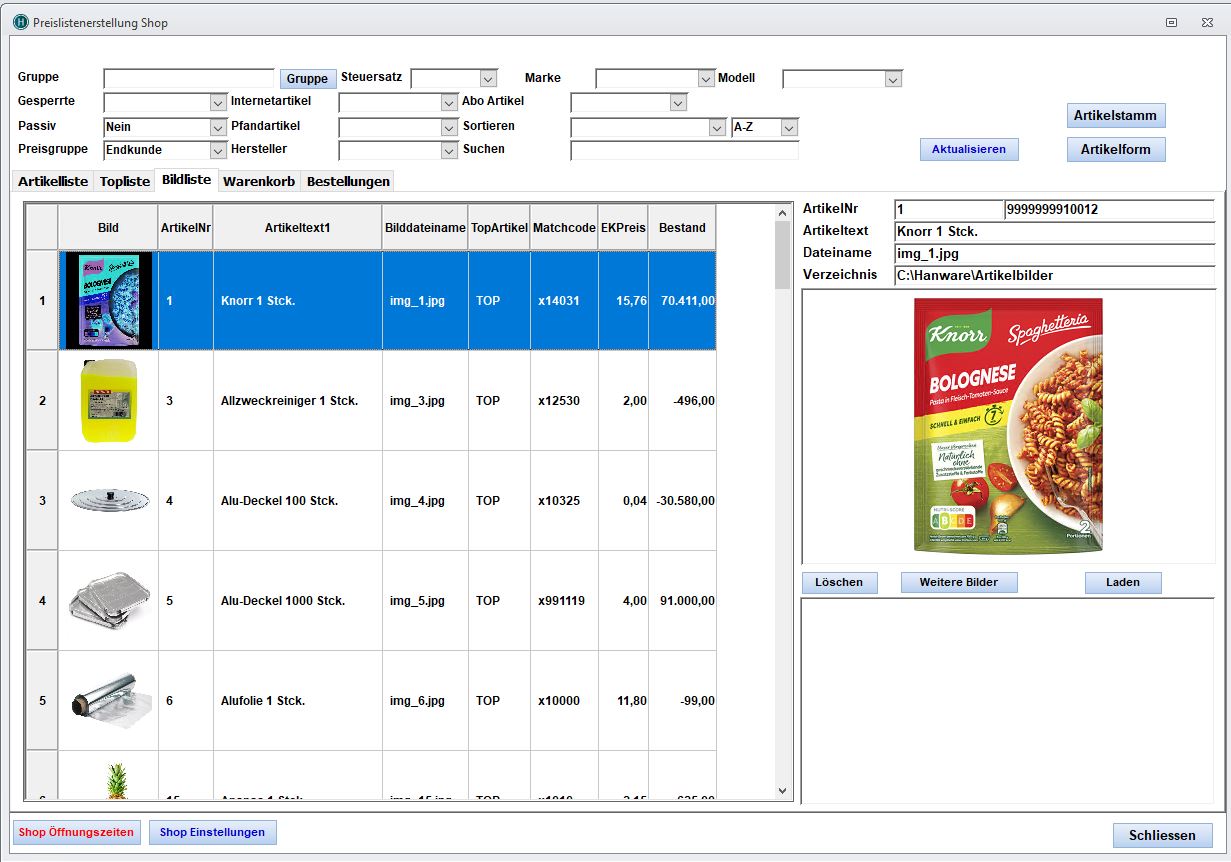
Task: Click the Alu-Deckel 1000 Stck. tray thumbnail
Action: (x=108, y=600)
